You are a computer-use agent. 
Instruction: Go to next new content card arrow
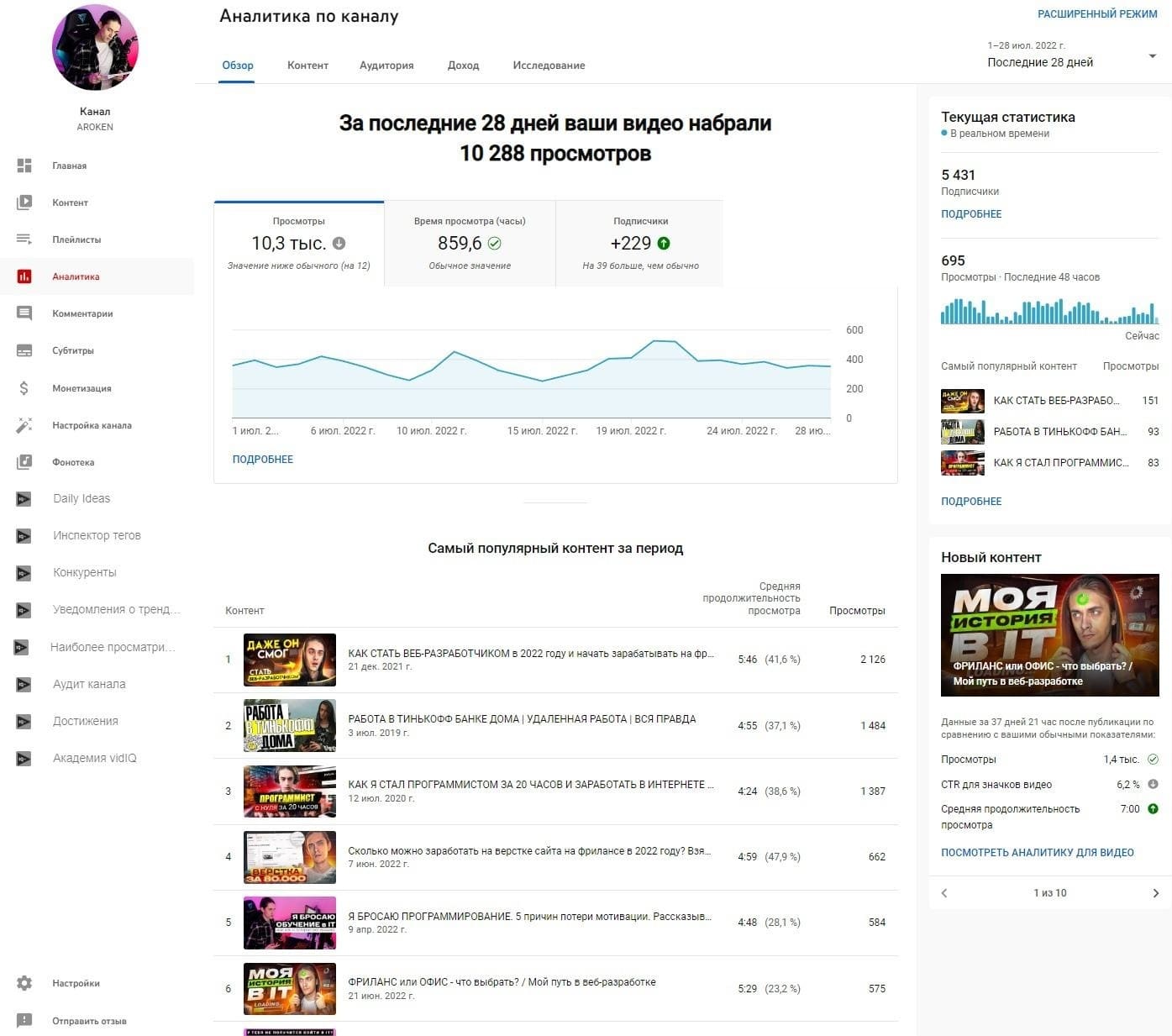pos(1155,893)
